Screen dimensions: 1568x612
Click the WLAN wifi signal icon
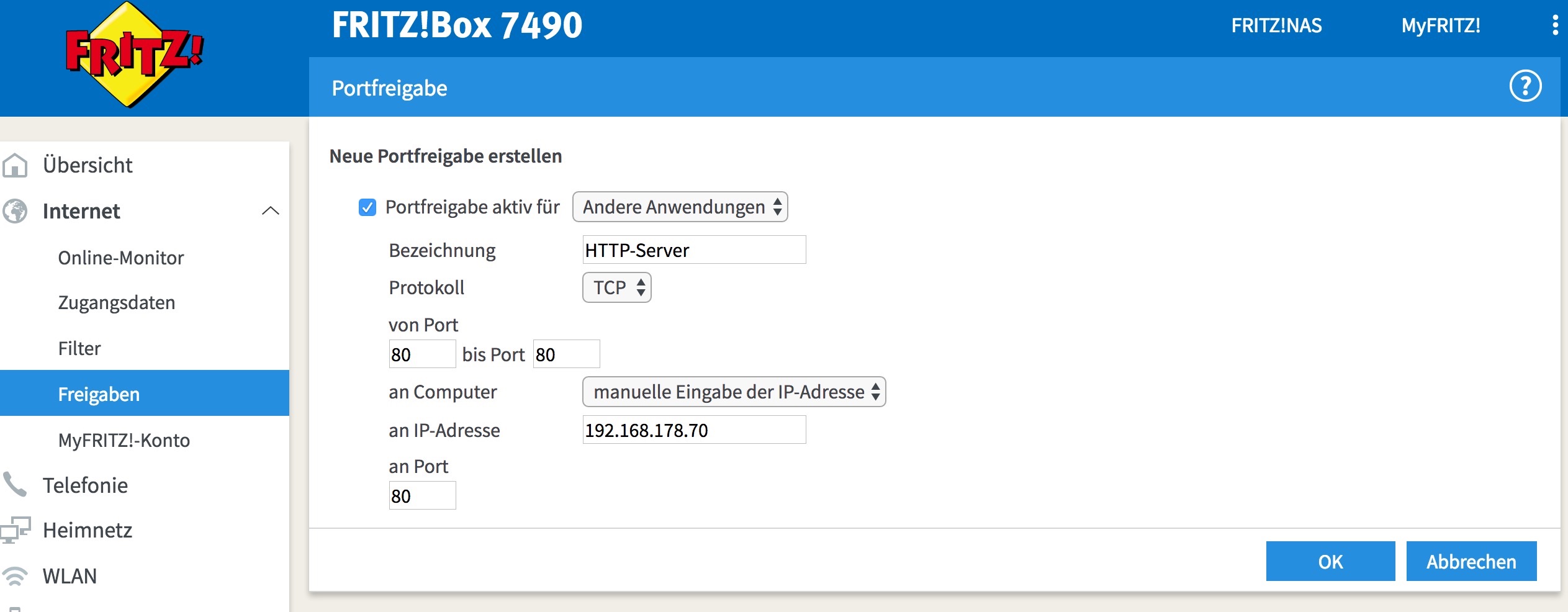pos(15,576)
